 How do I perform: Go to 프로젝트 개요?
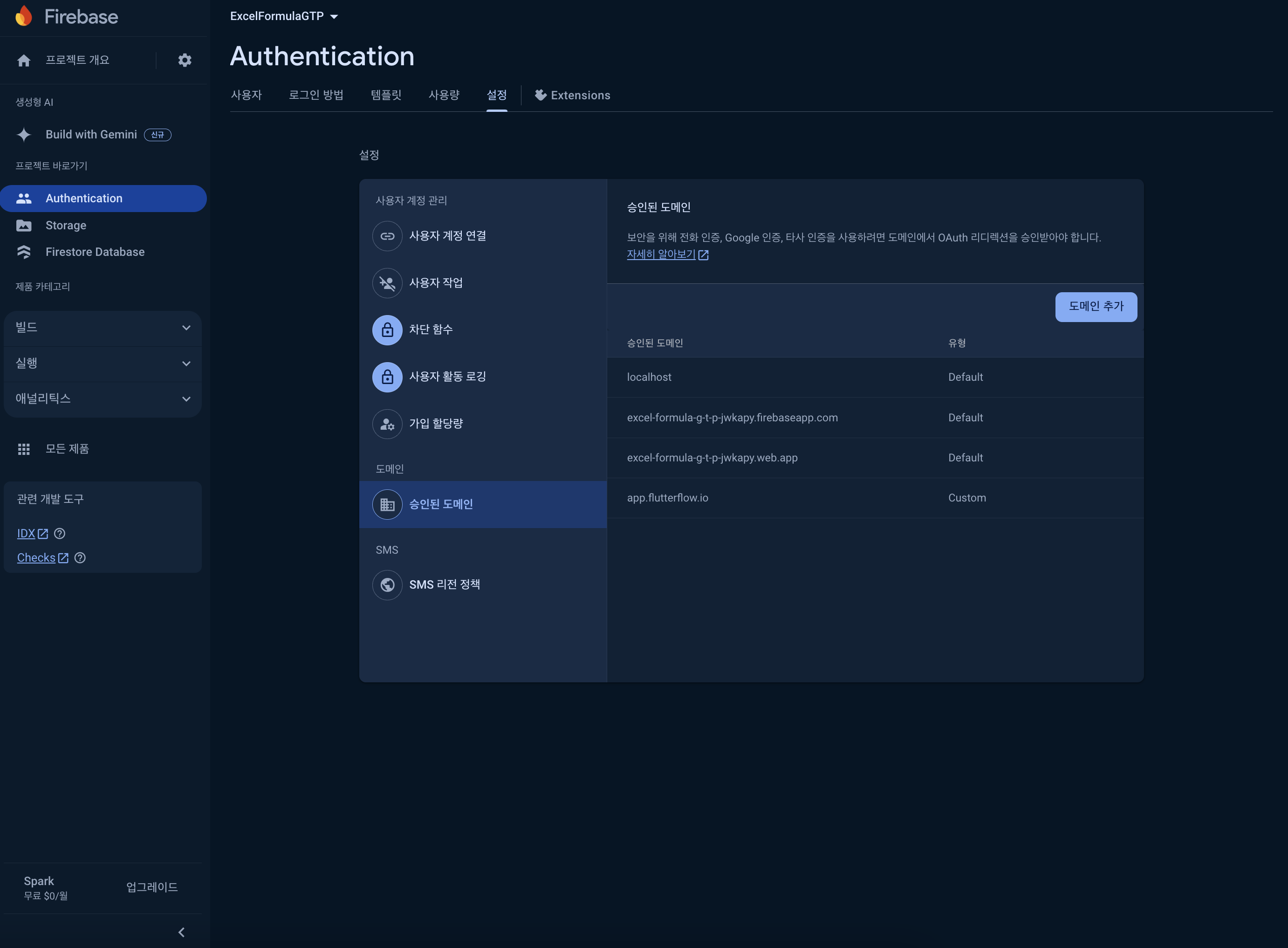click(x=77, y=60)
